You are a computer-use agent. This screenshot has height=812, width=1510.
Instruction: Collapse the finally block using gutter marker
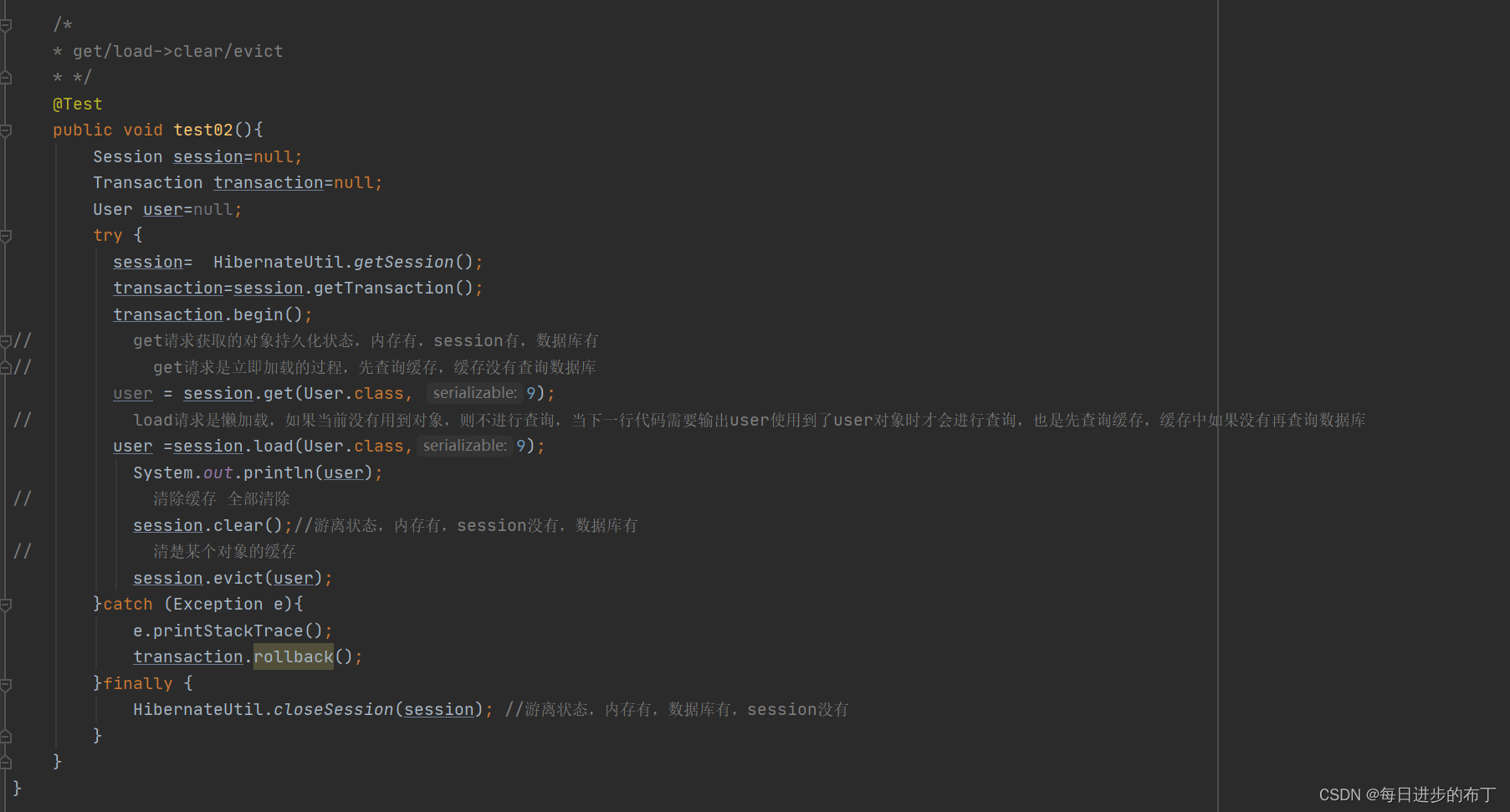(x=6, y=684)
